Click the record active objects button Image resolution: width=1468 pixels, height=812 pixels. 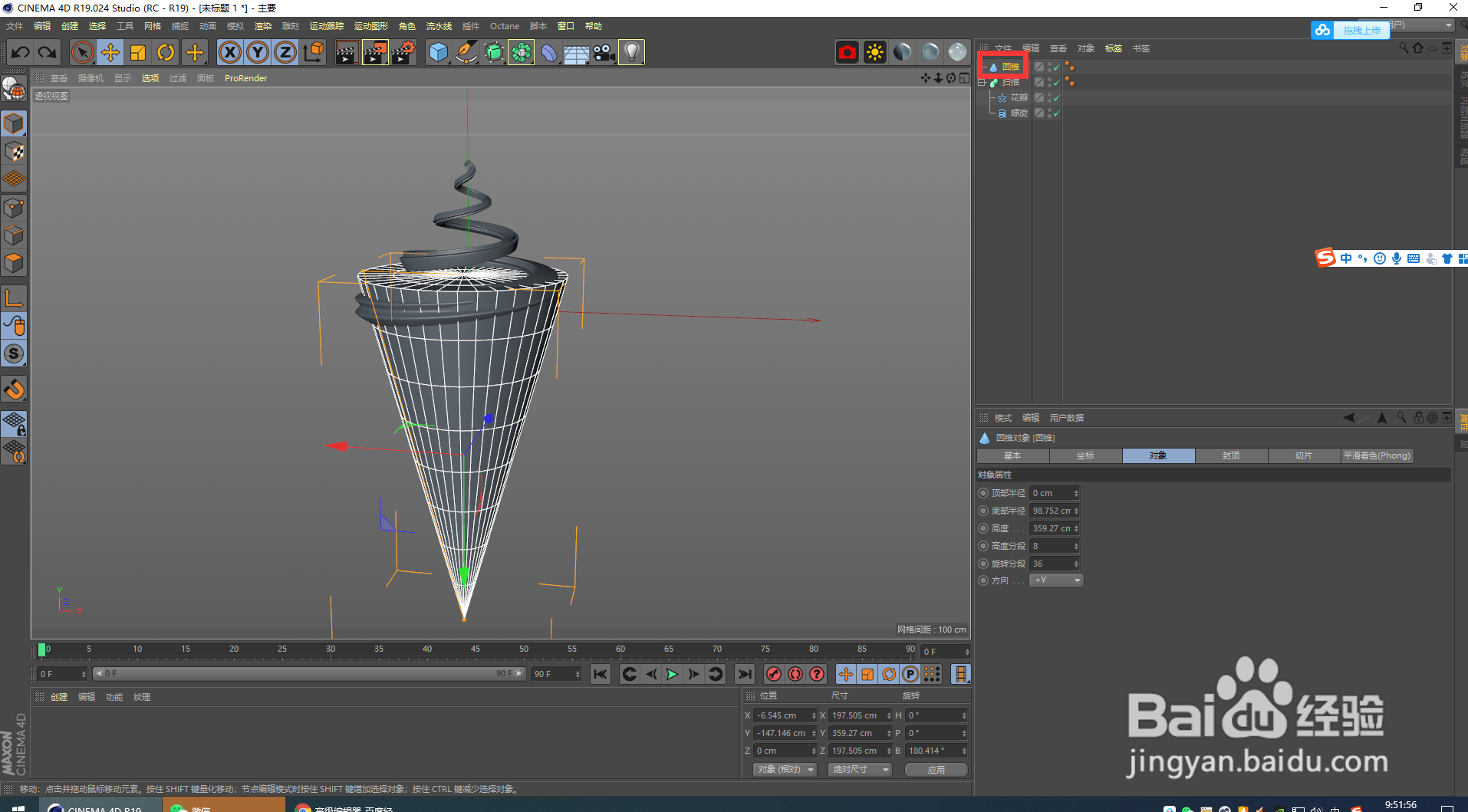click(774, 674)
